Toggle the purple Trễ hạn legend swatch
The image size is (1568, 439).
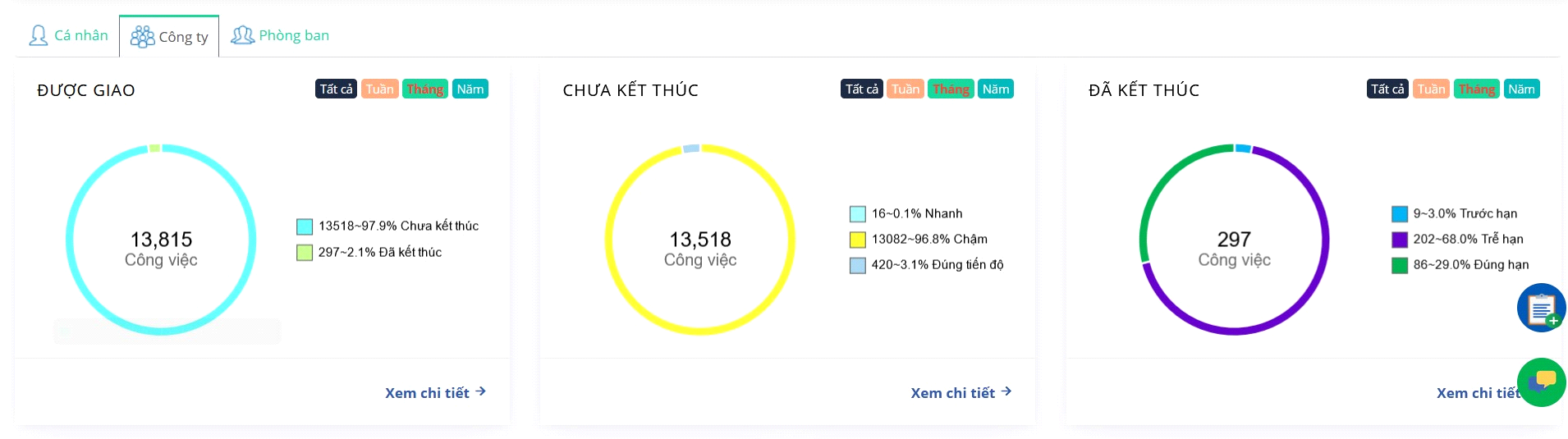(x=1400, y=240)
